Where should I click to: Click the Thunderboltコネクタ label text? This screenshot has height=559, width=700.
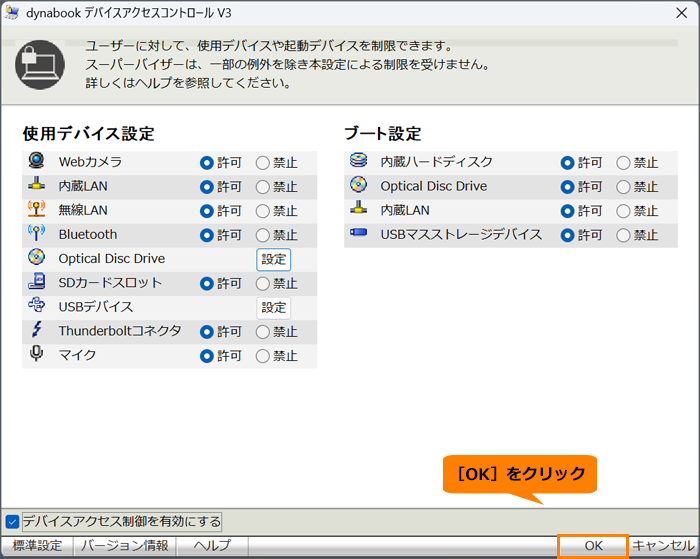[x=120, y=331]
